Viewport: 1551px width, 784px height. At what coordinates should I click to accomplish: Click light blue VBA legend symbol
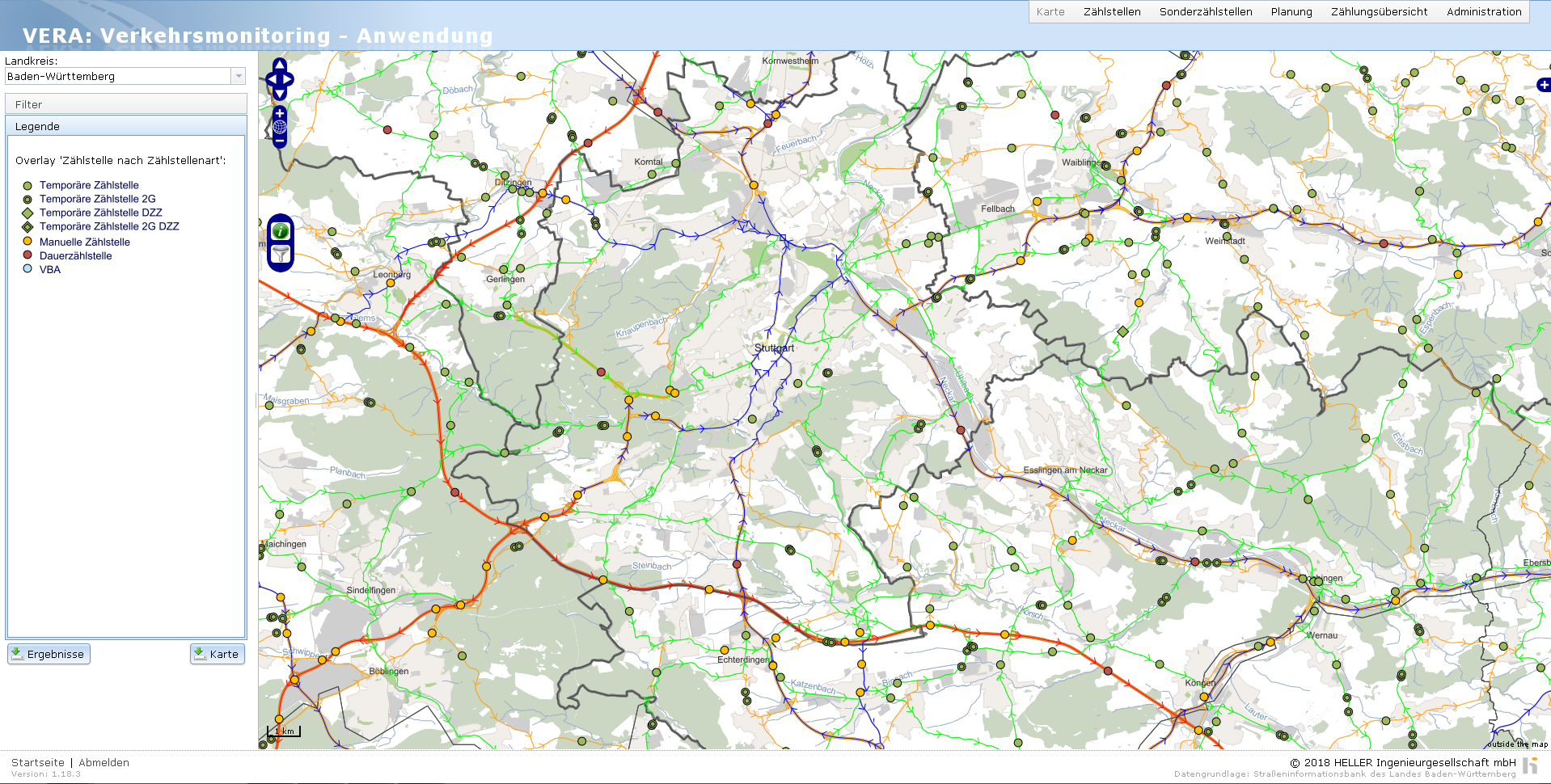point(27,268)
